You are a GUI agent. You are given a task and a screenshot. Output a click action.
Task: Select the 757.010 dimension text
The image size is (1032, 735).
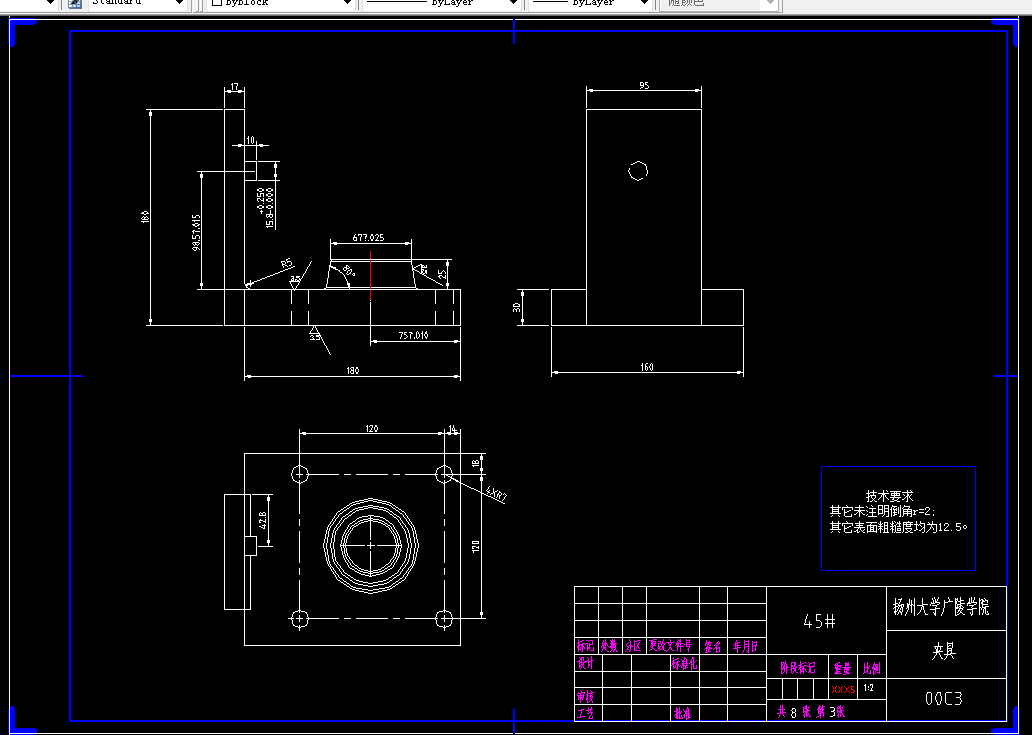pyautogui.click(x=413, y=336)
